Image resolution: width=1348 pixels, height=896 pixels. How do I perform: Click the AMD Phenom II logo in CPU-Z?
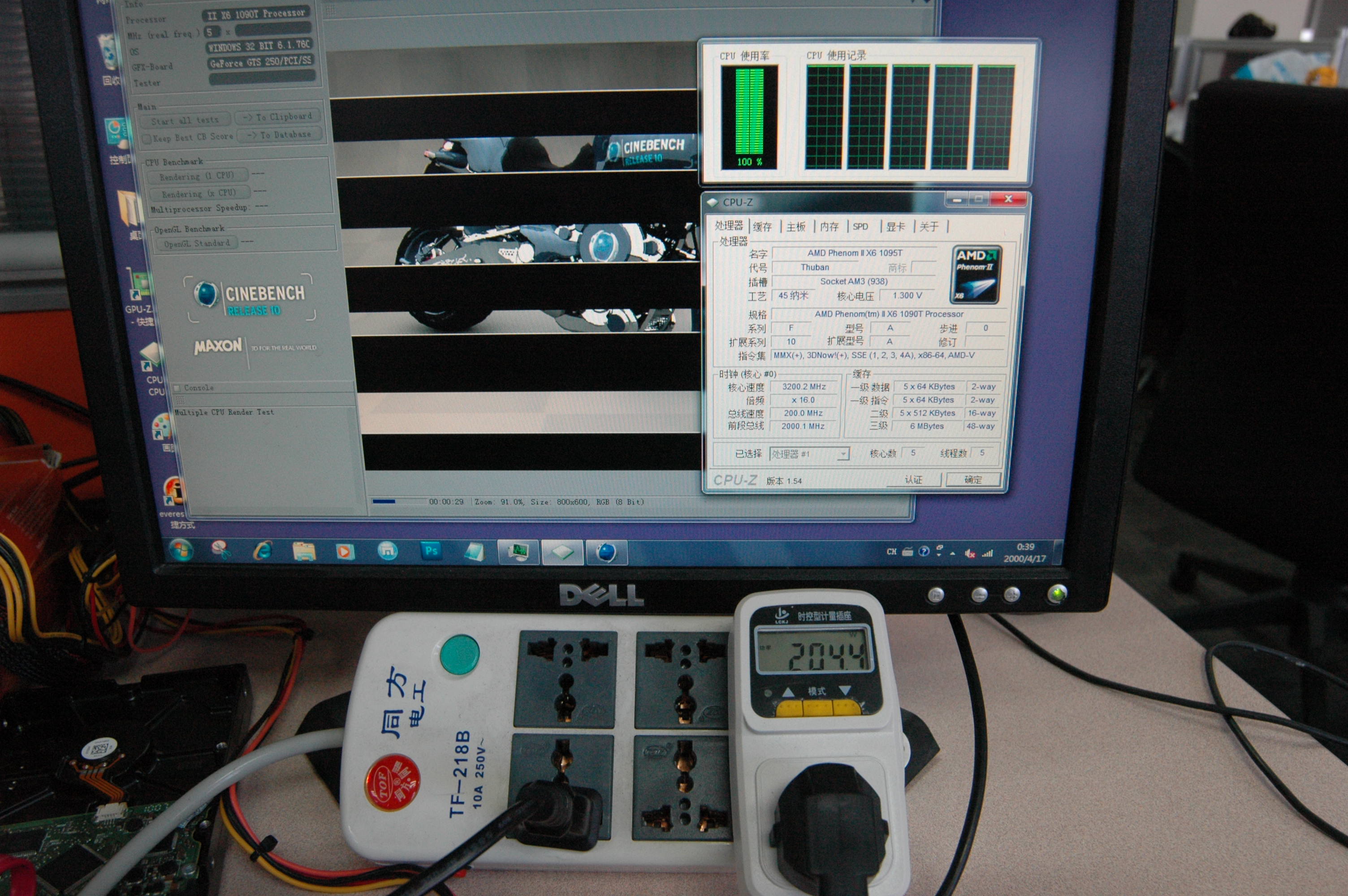(976, 275)
